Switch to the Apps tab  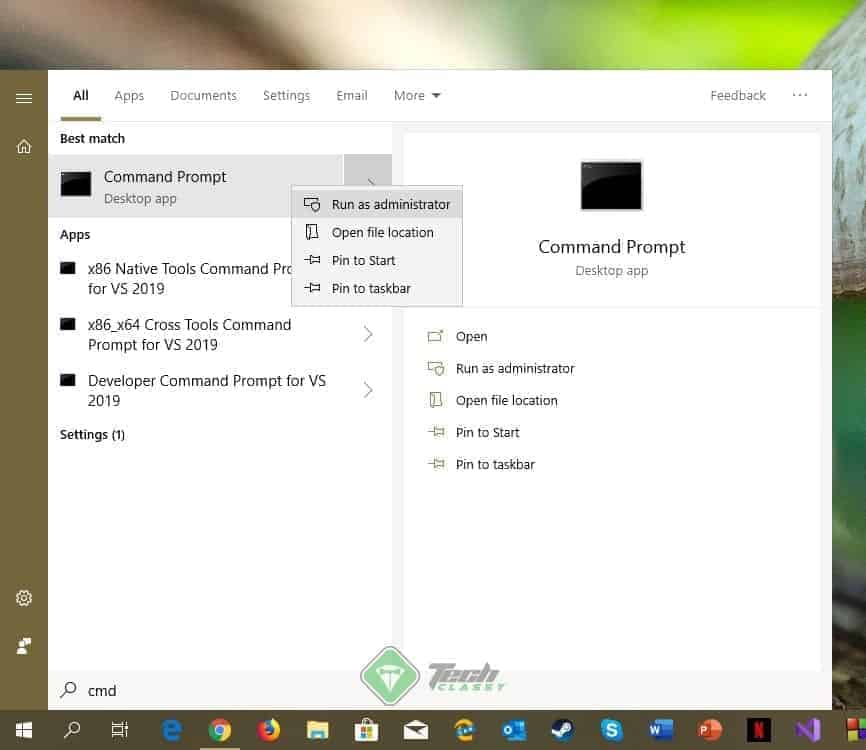pos(129,95)
